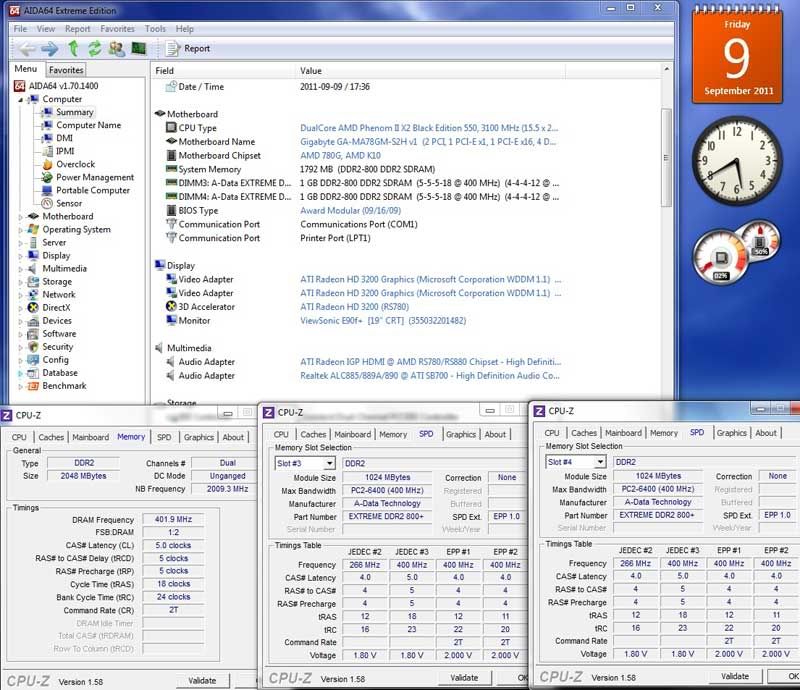The height and width of the screenshot is (690, 800).
Task: Select Summary in the Computer tree
Action: pos(74,112)
